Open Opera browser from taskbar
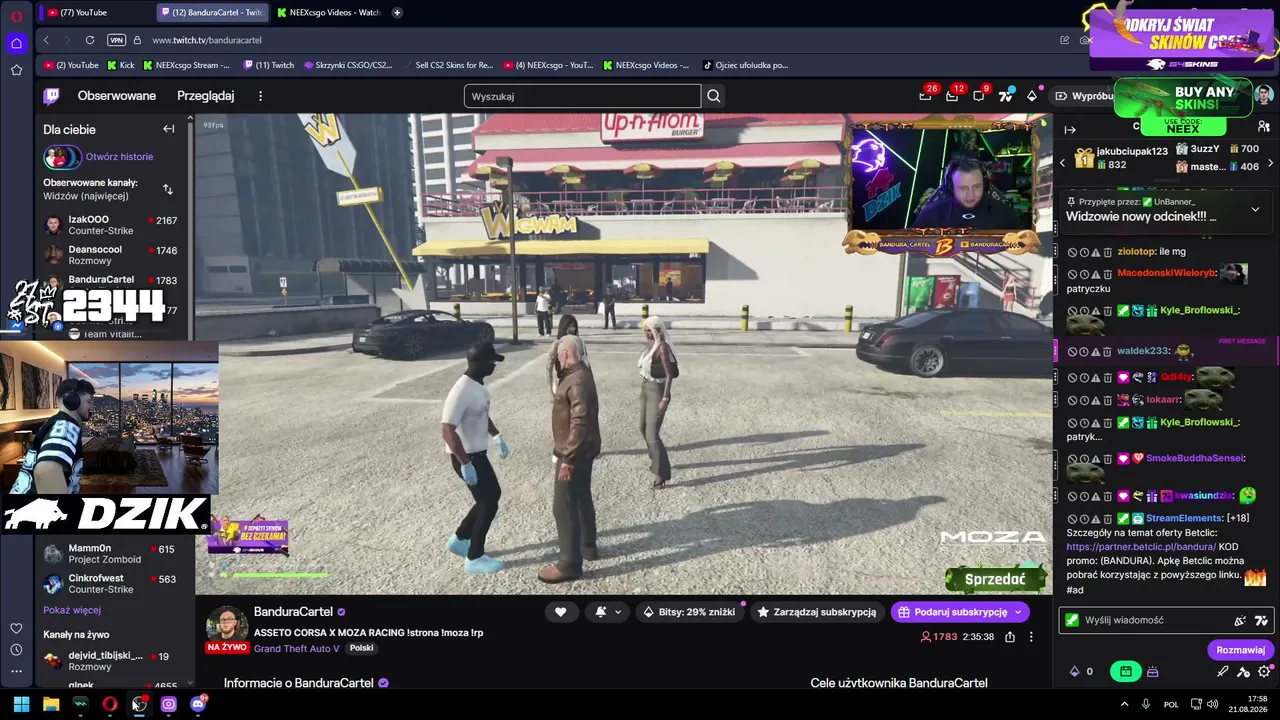The image size is (1280, 720). coord(110,704)
